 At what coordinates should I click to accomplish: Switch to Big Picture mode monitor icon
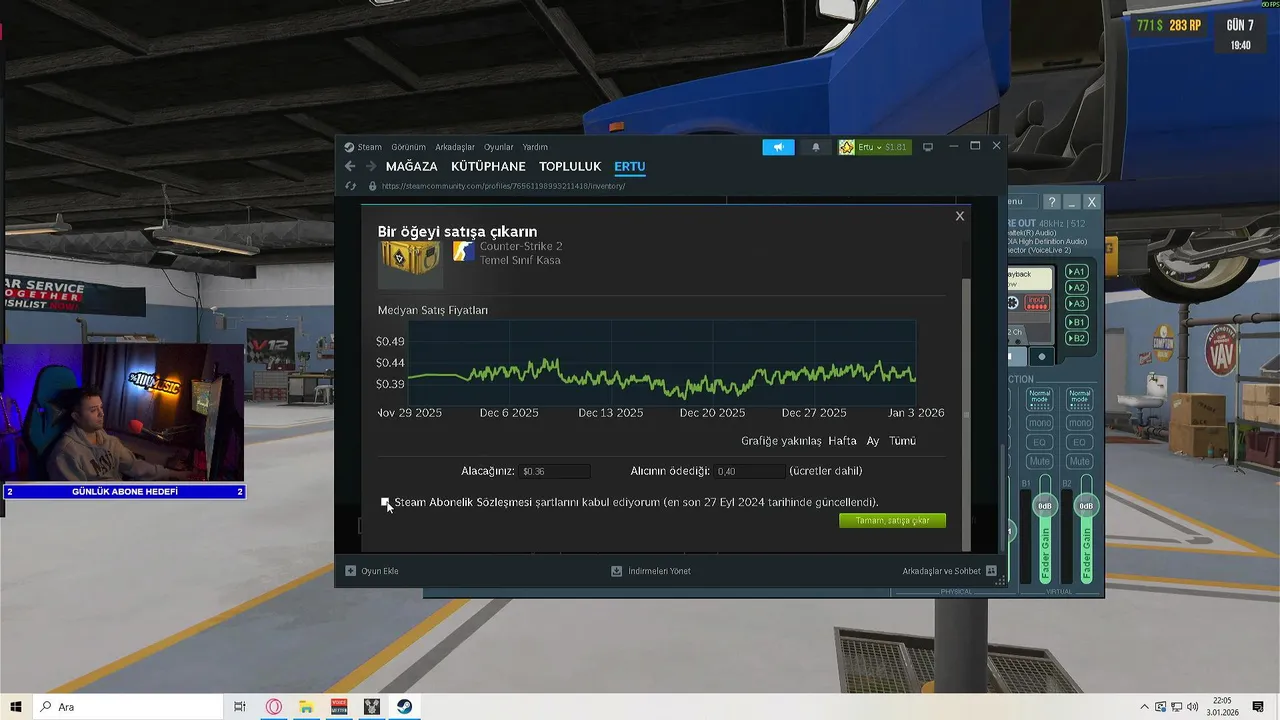[x=928, y=147]
